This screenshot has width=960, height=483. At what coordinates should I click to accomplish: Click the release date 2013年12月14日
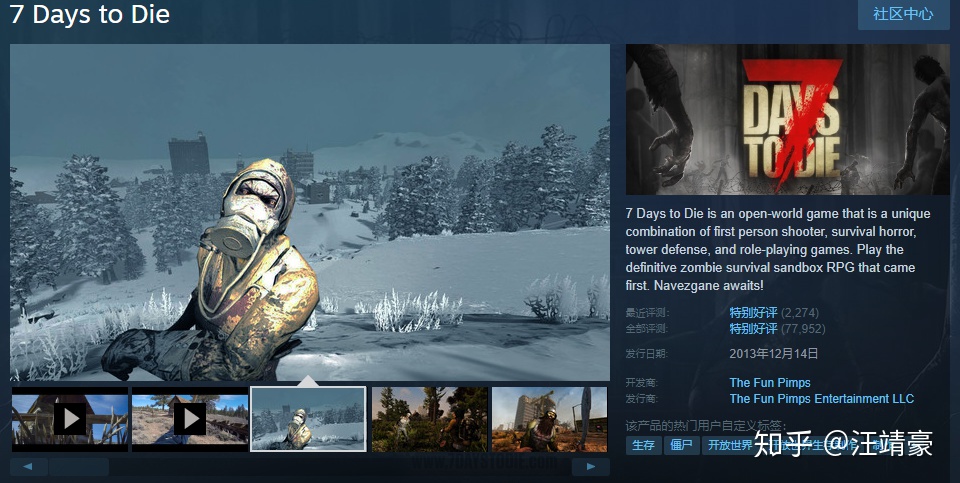pos(774,353)
